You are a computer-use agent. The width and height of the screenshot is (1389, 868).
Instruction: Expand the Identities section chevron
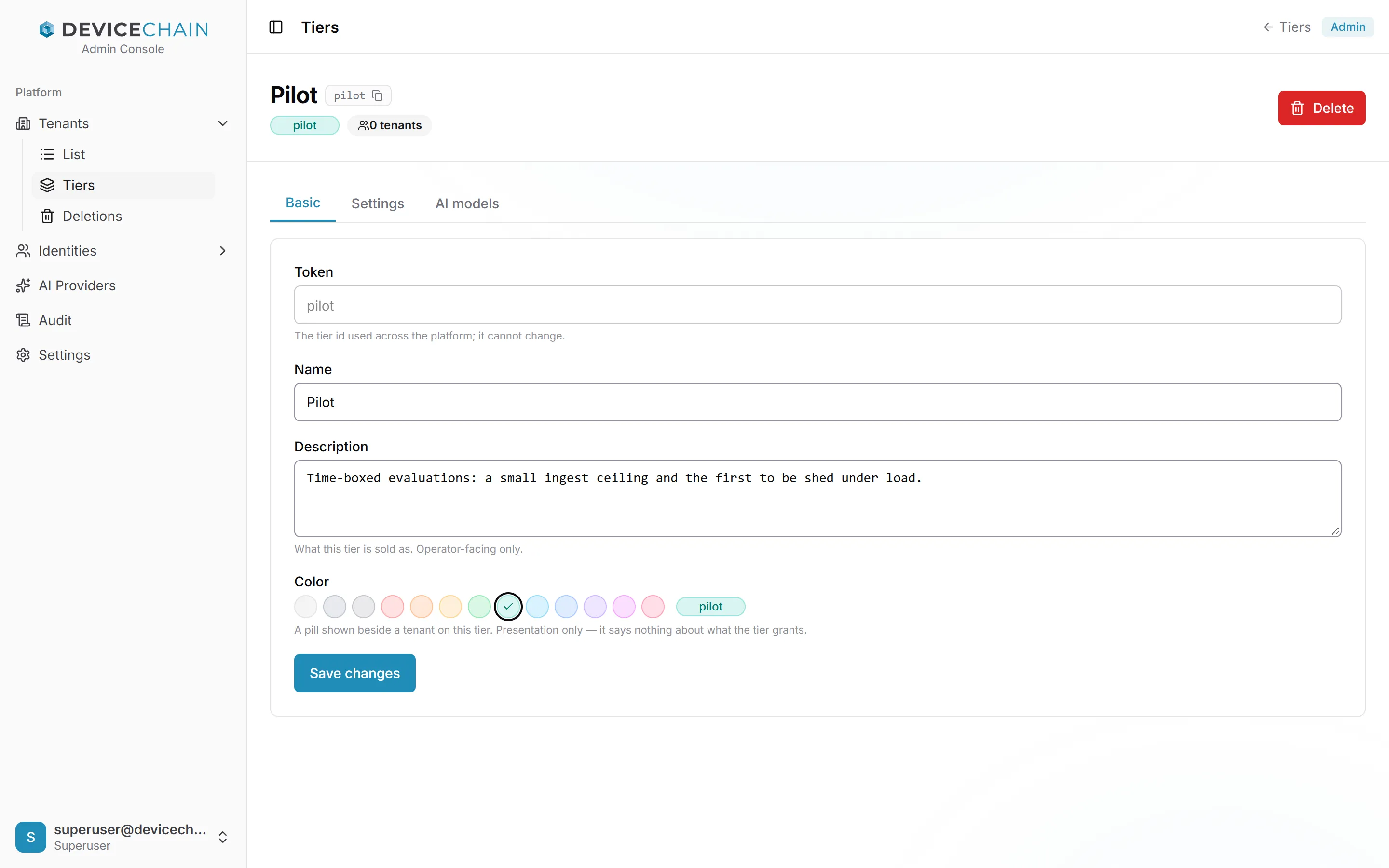pyautogui.click(x=223, y=251)
